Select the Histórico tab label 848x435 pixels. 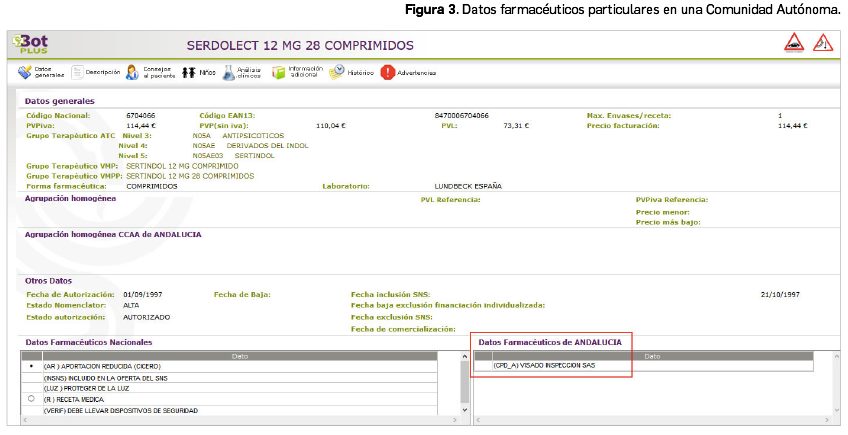360,72
